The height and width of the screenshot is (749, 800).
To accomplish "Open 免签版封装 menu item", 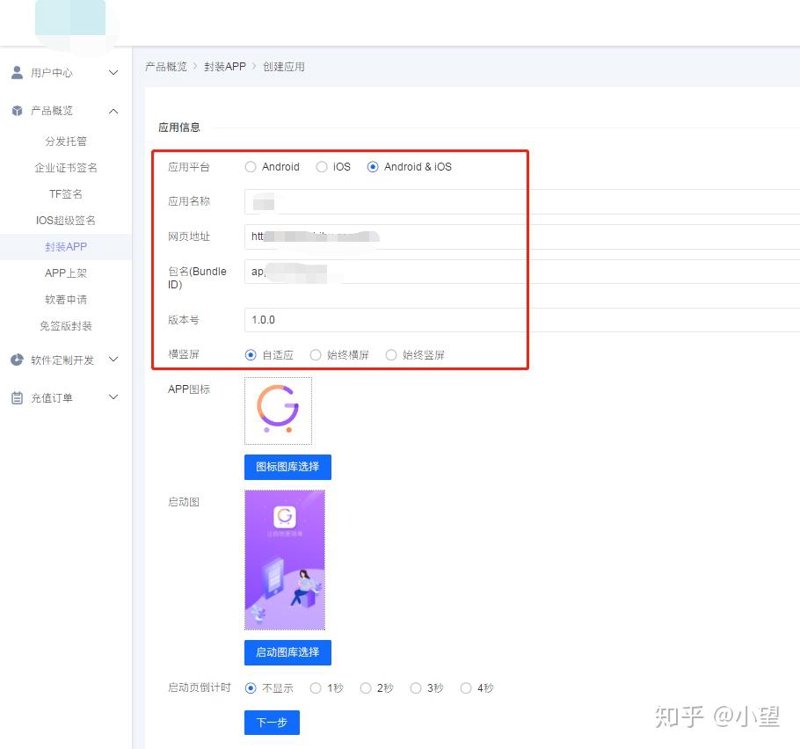I will coord(66,326).
